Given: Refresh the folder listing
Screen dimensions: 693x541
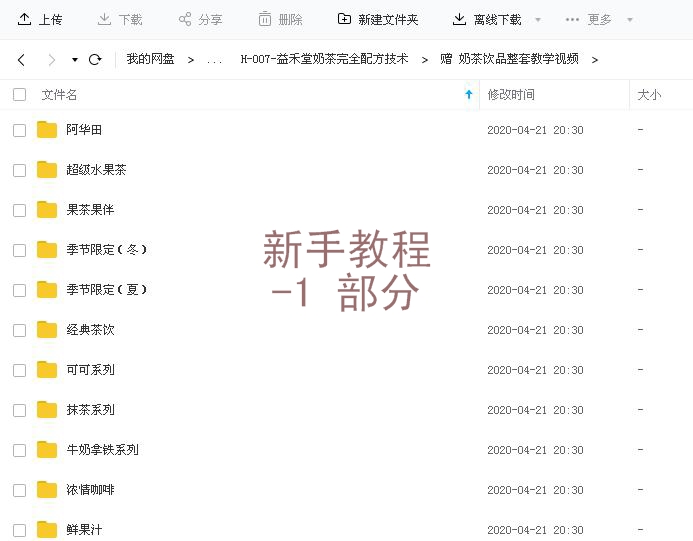Looking at the screenshot, I should tap(95, 59).
